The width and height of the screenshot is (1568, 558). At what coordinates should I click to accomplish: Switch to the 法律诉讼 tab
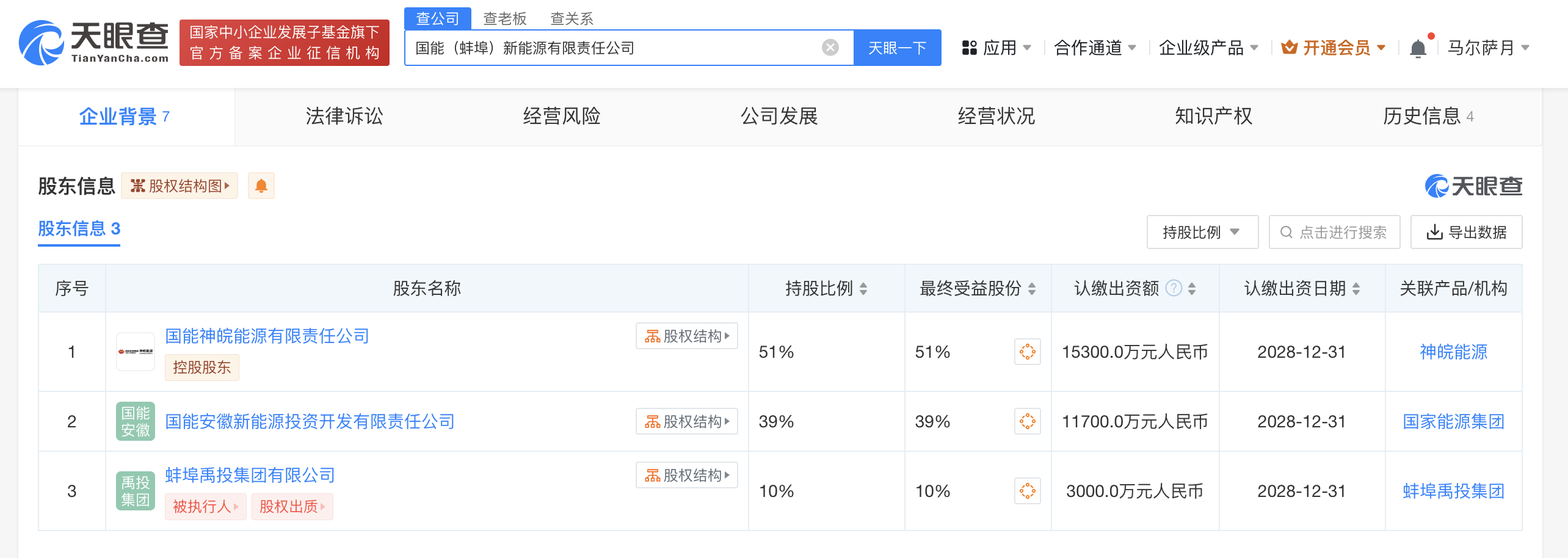pyautogui.click(x=344, y=116)
